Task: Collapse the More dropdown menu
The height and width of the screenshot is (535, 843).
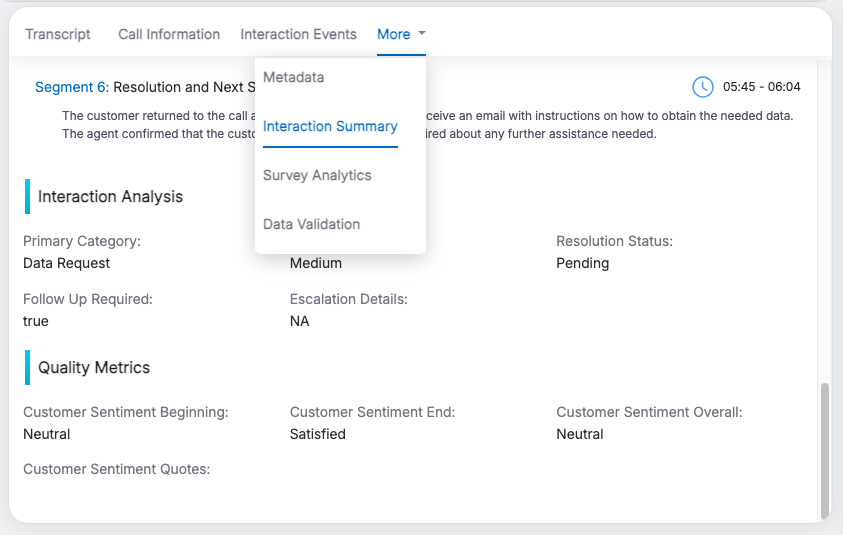Action: pyautogui.click(x=401, y=34)
